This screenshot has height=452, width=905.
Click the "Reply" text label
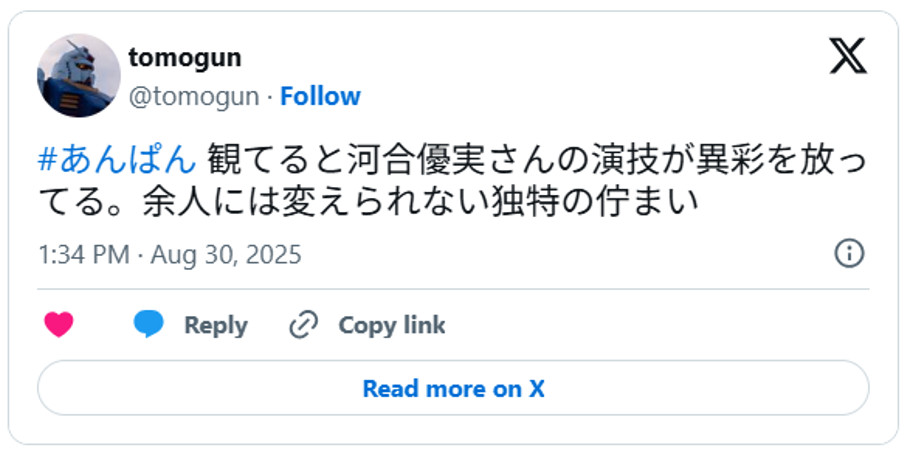tap(215, 326)
